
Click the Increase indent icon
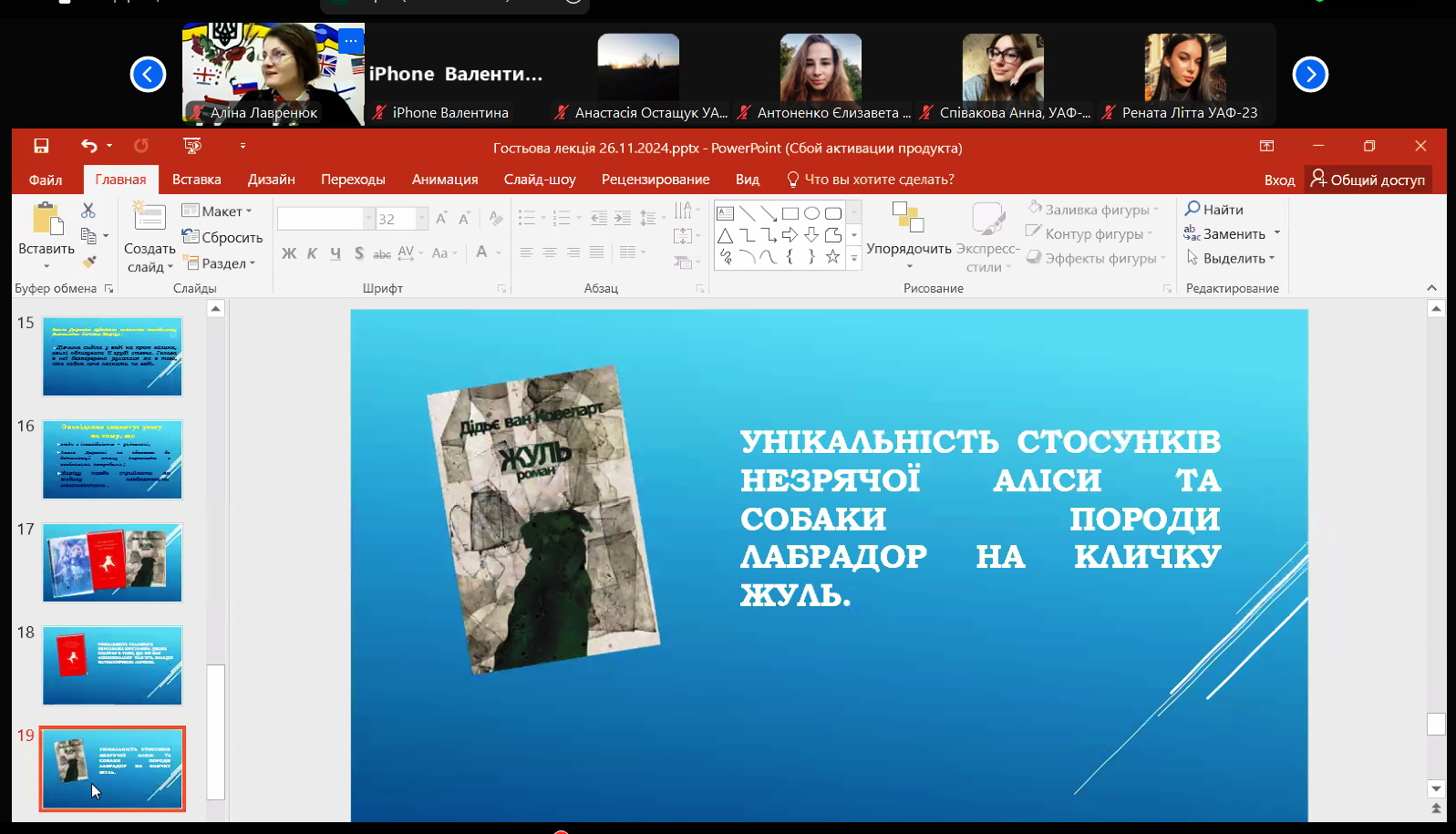pyautogui.click(x=622, y=218)
